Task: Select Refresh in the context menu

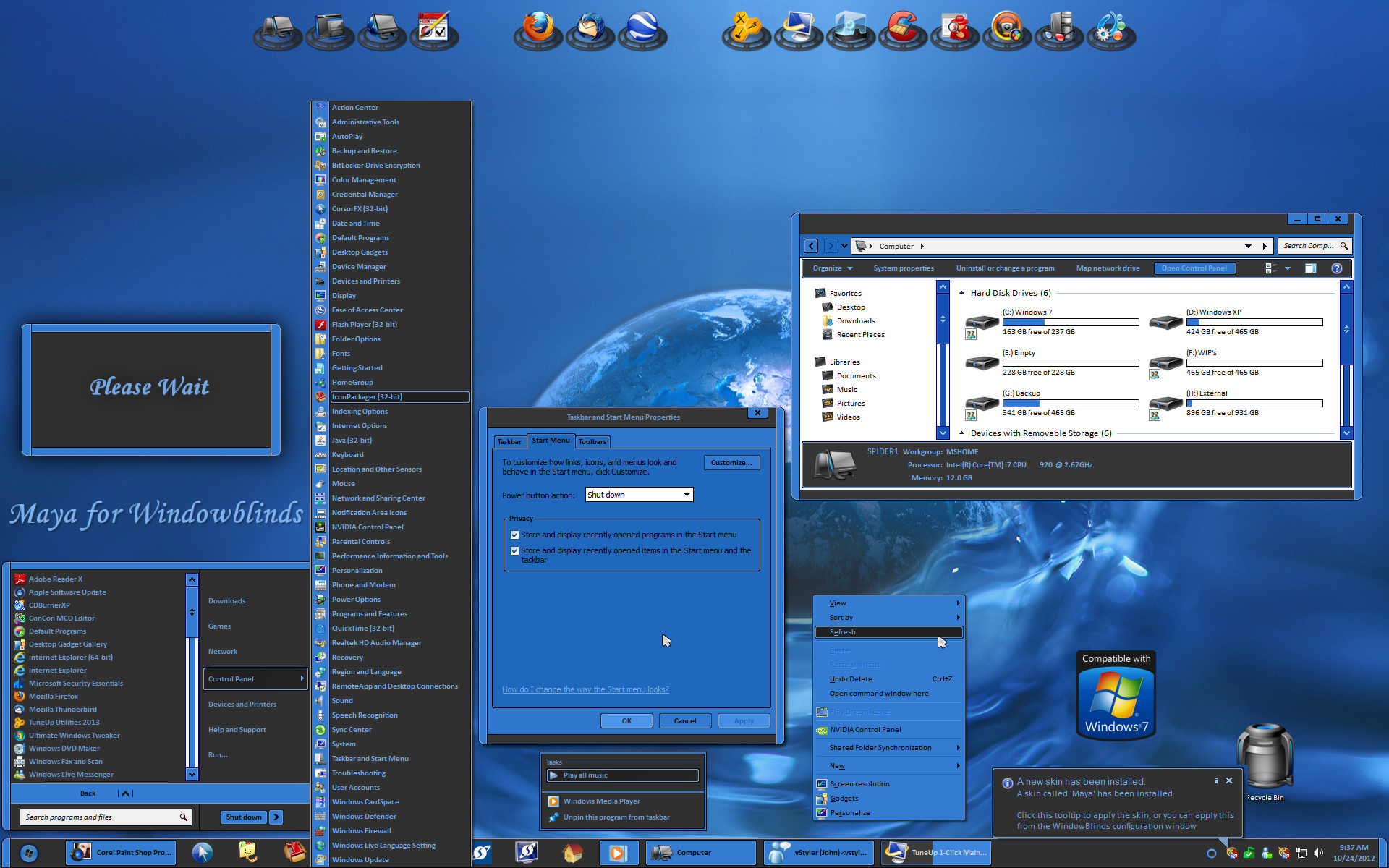Action: click(889, 632)
